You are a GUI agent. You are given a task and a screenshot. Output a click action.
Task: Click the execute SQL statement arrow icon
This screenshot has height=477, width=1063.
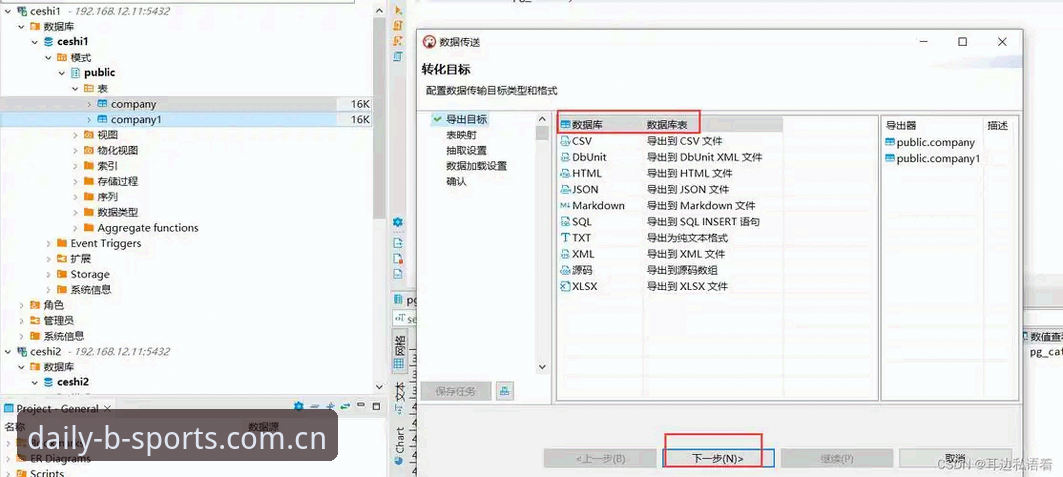pyautogui.click(x=398, y=9)
